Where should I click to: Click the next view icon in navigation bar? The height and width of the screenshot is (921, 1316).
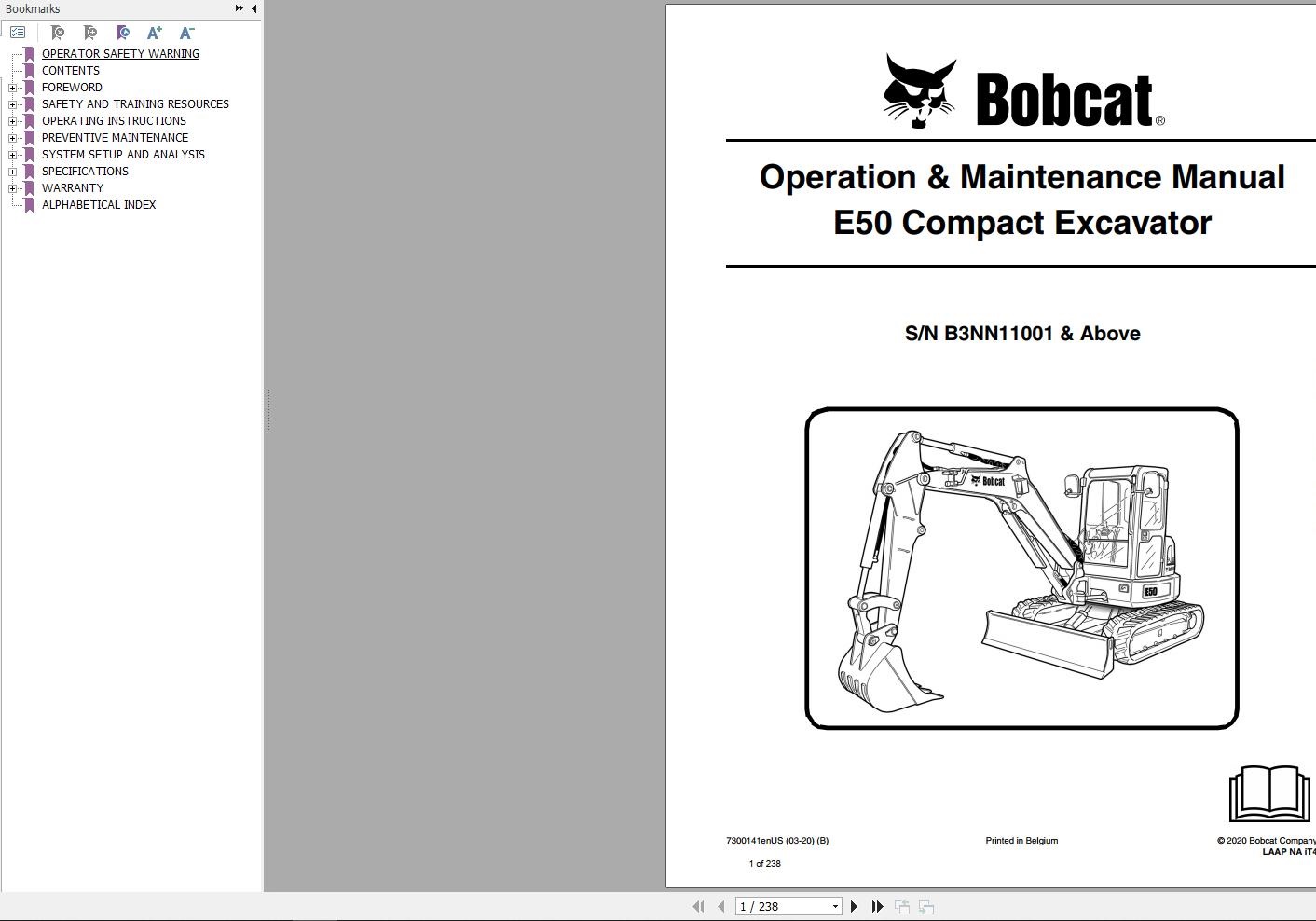(926, 906)
